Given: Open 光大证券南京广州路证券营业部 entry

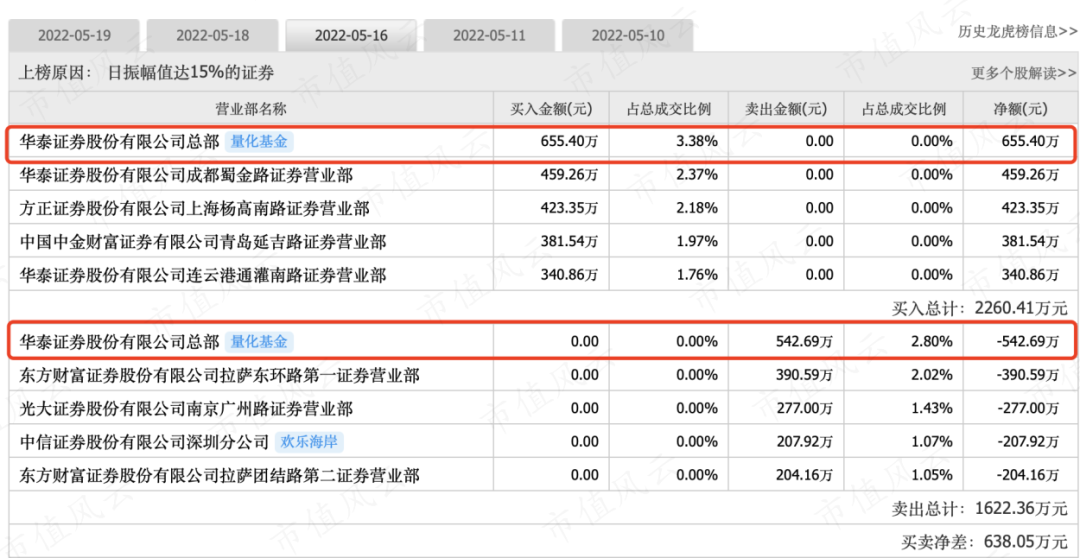Looking at the screenshot, I should pyautogui.click(x=187, y=409).
